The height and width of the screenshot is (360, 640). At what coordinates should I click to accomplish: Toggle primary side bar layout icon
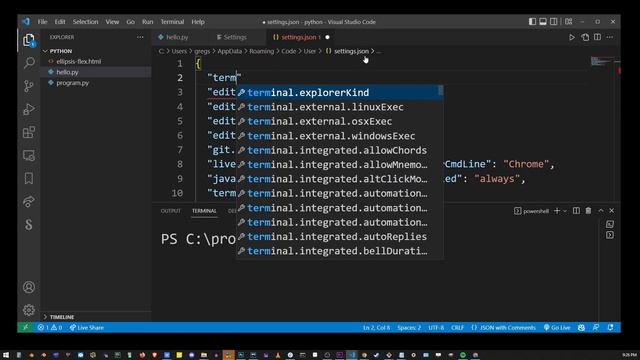pyautogui.click(x=532, y=22)
